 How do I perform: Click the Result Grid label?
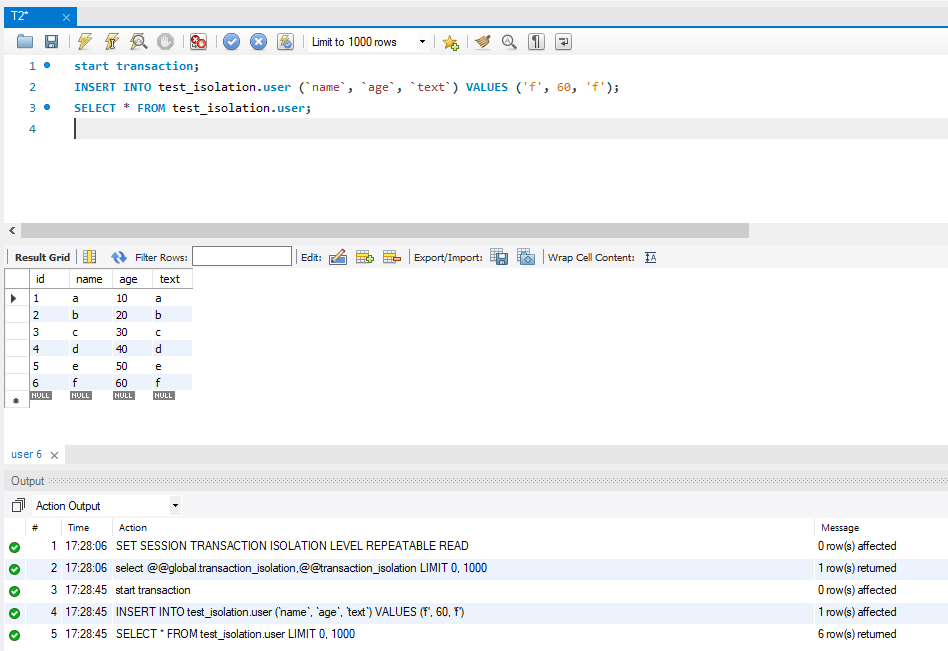42,257
